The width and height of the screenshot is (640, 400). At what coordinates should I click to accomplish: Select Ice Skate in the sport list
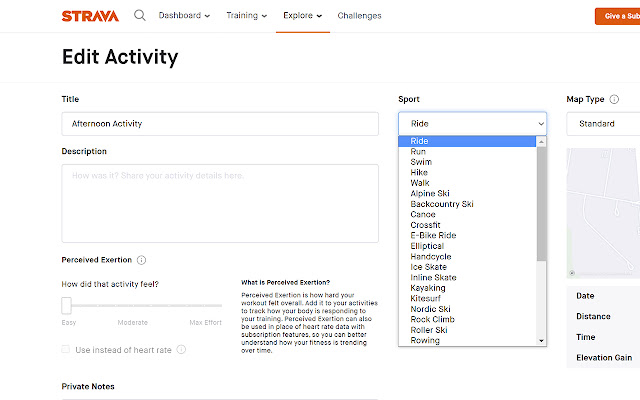(467, 267)
